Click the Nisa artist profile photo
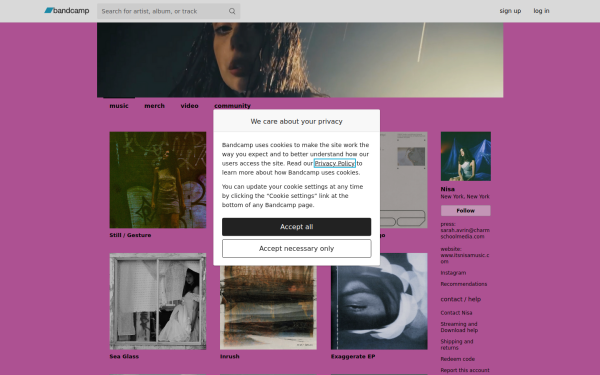 pos(466,156)
